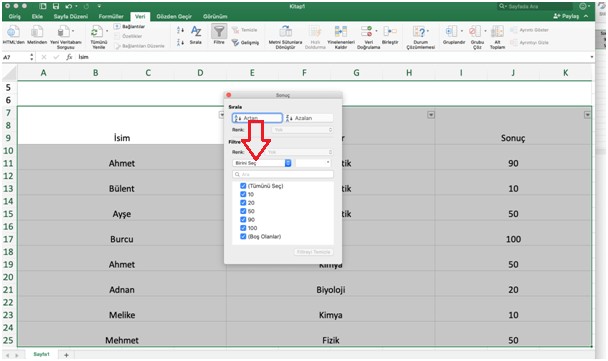Click the Ara search field in popup
Image resolution: width=608 pixels, height=361 pixels.
pos(283,174)
